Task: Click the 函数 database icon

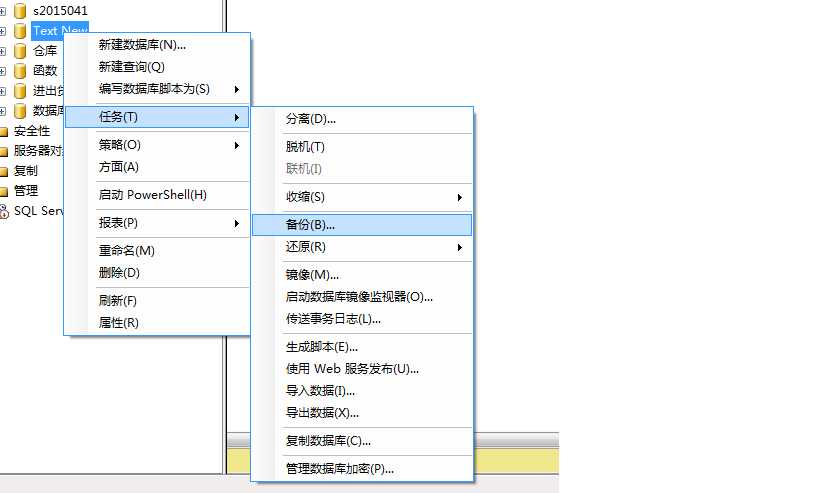Action: pos(20,71)
